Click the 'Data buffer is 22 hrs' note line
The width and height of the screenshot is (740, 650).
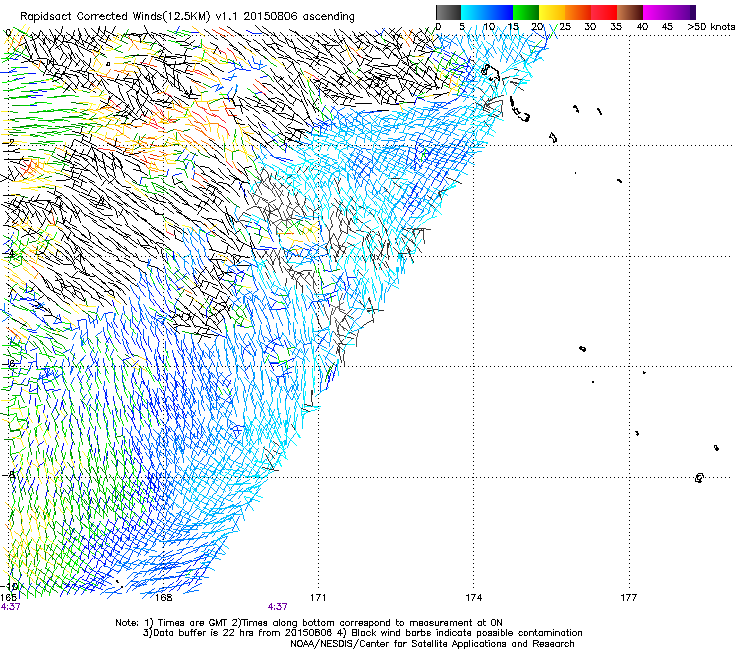click(362, 633)
